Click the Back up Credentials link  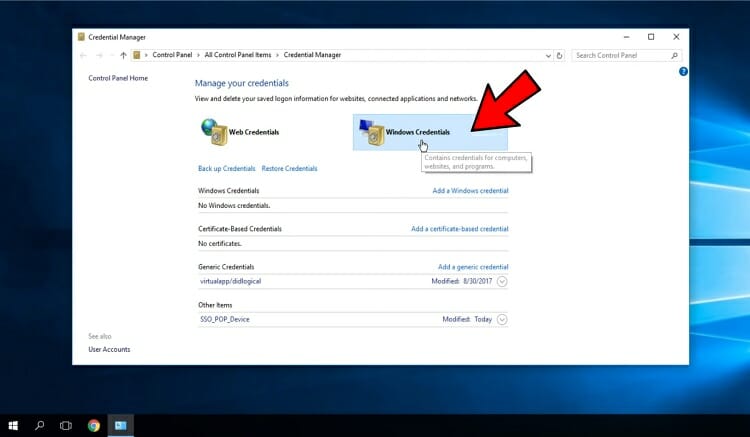coord(227,168)
